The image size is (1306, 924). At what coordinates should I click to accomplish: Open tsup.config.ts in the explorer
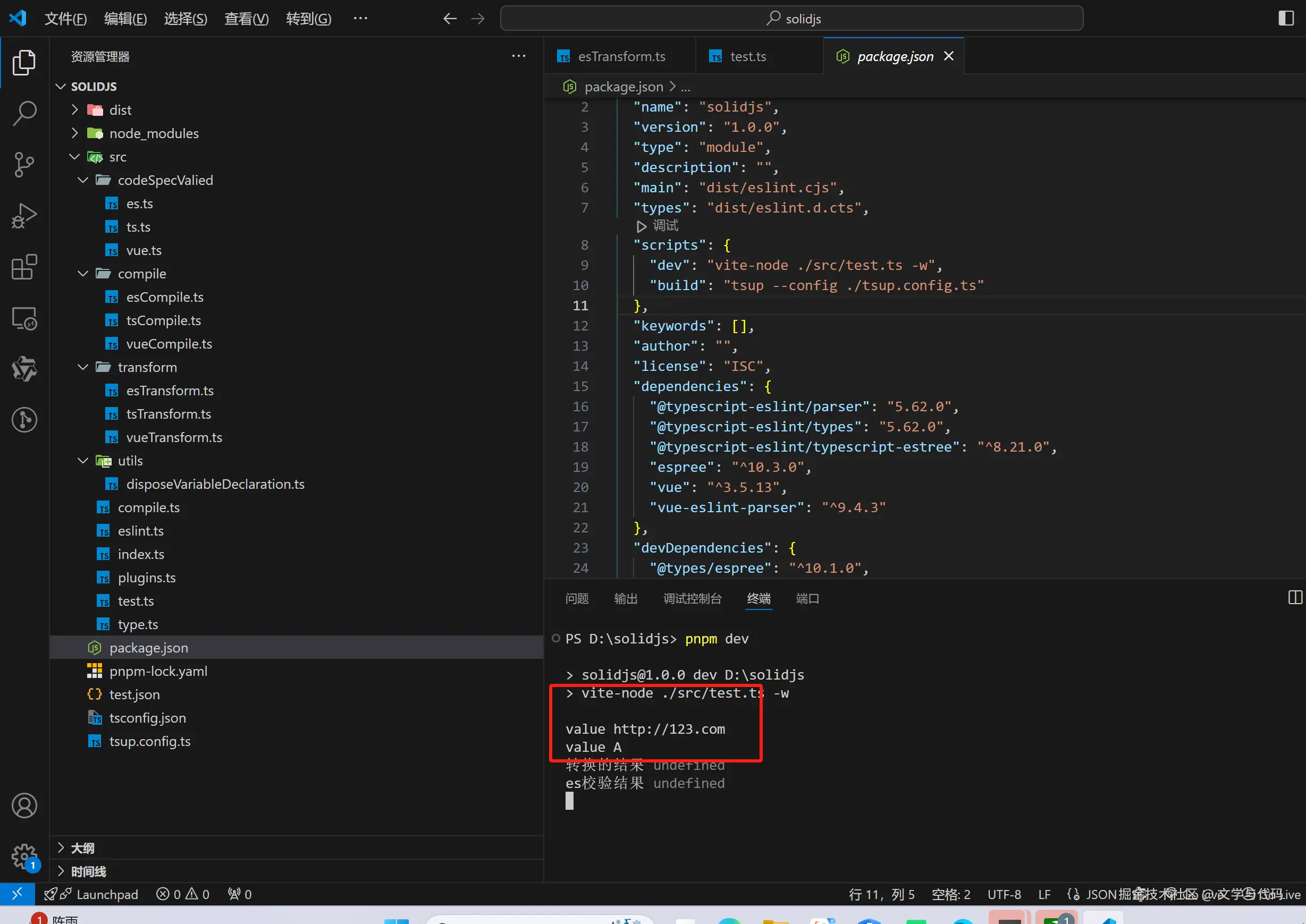[150, 741]
